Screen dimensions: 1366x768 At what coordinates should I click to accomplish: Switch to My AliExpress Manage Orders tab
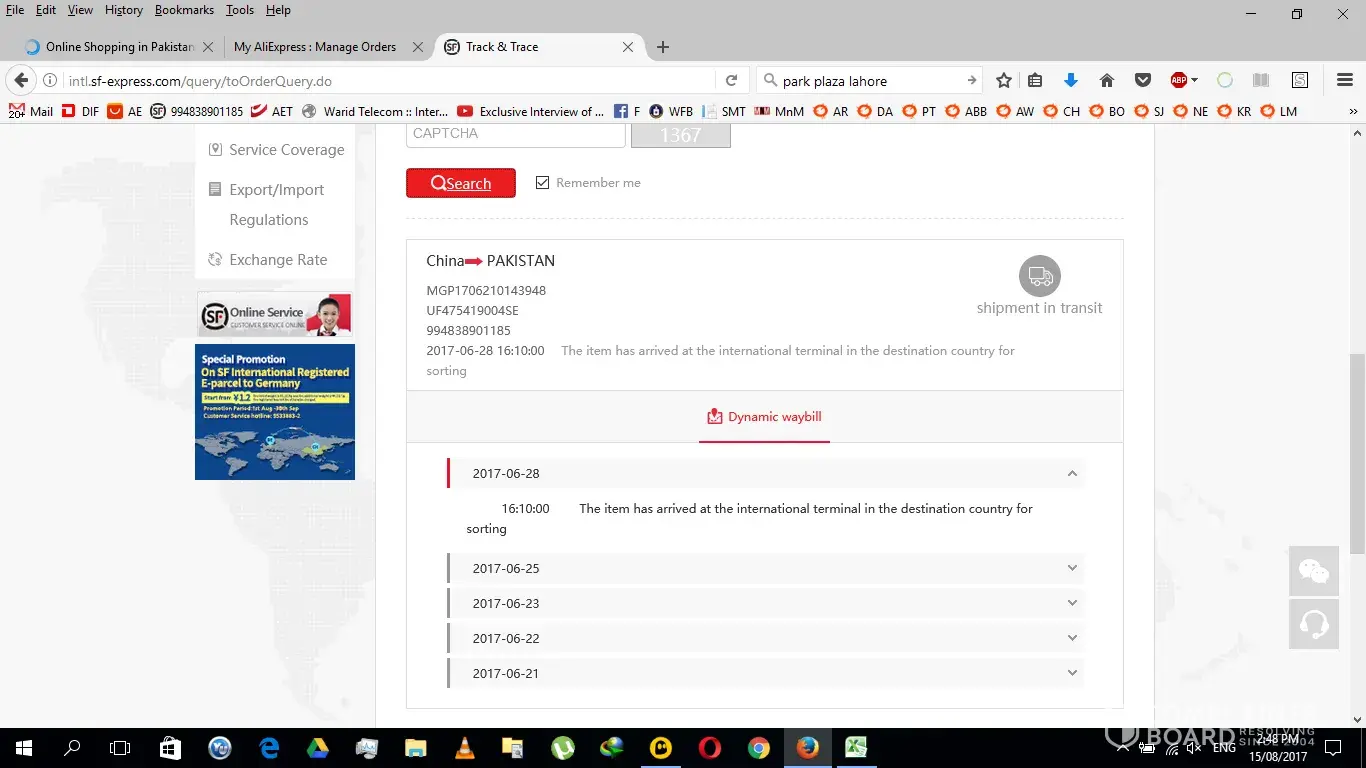click(315, 47)
